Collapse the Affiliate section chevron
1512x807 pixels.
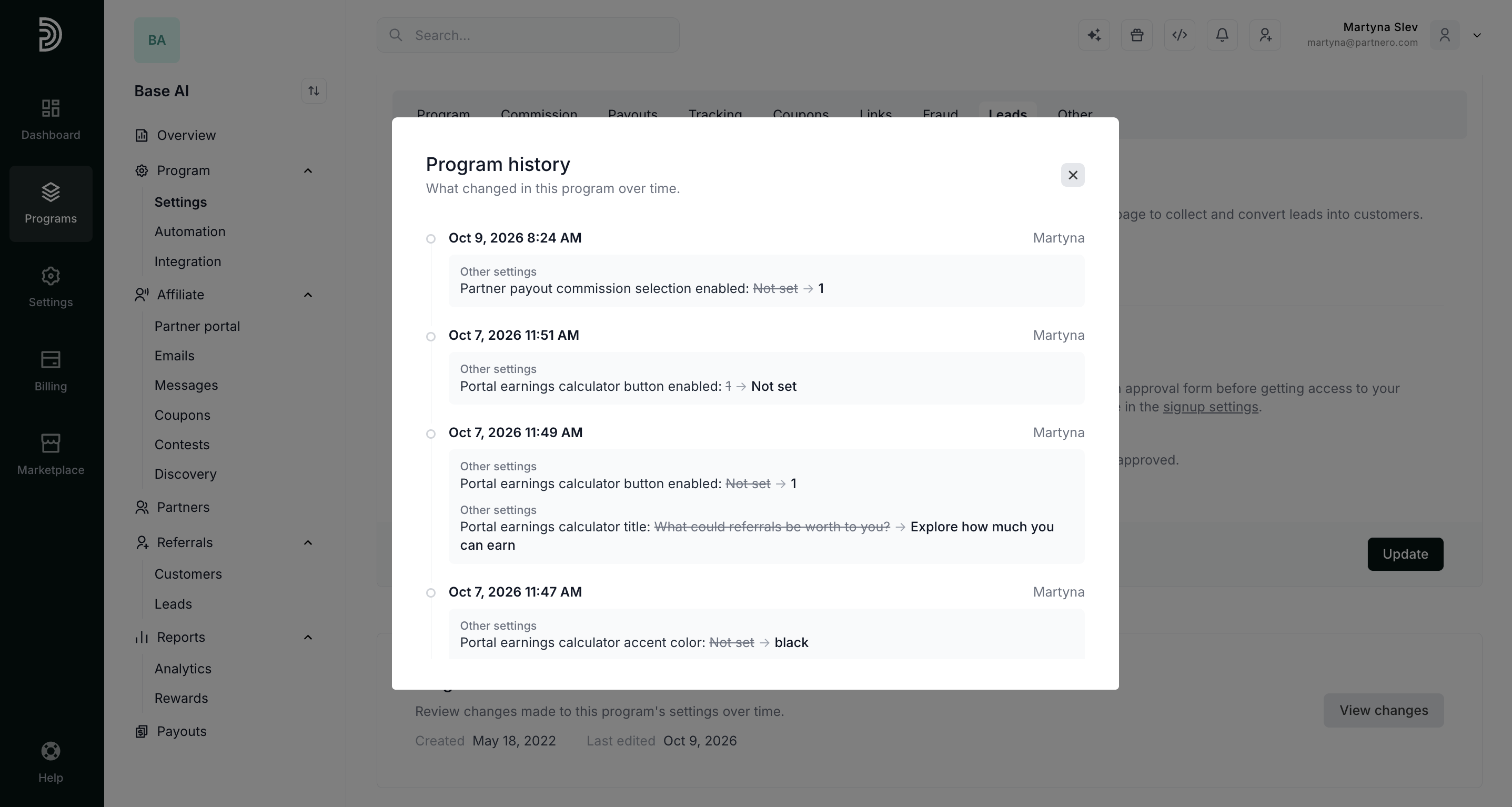click(308, 295)
